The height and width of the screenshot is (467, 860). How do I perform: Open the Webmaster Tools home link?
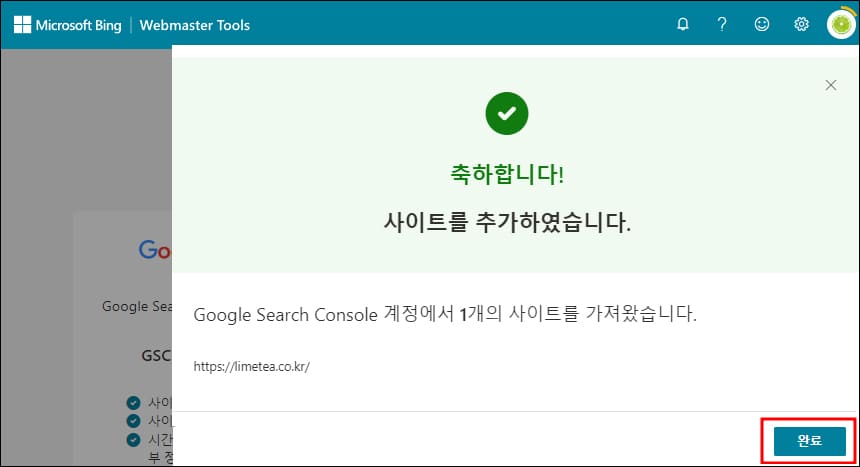(x=195, y=25)
